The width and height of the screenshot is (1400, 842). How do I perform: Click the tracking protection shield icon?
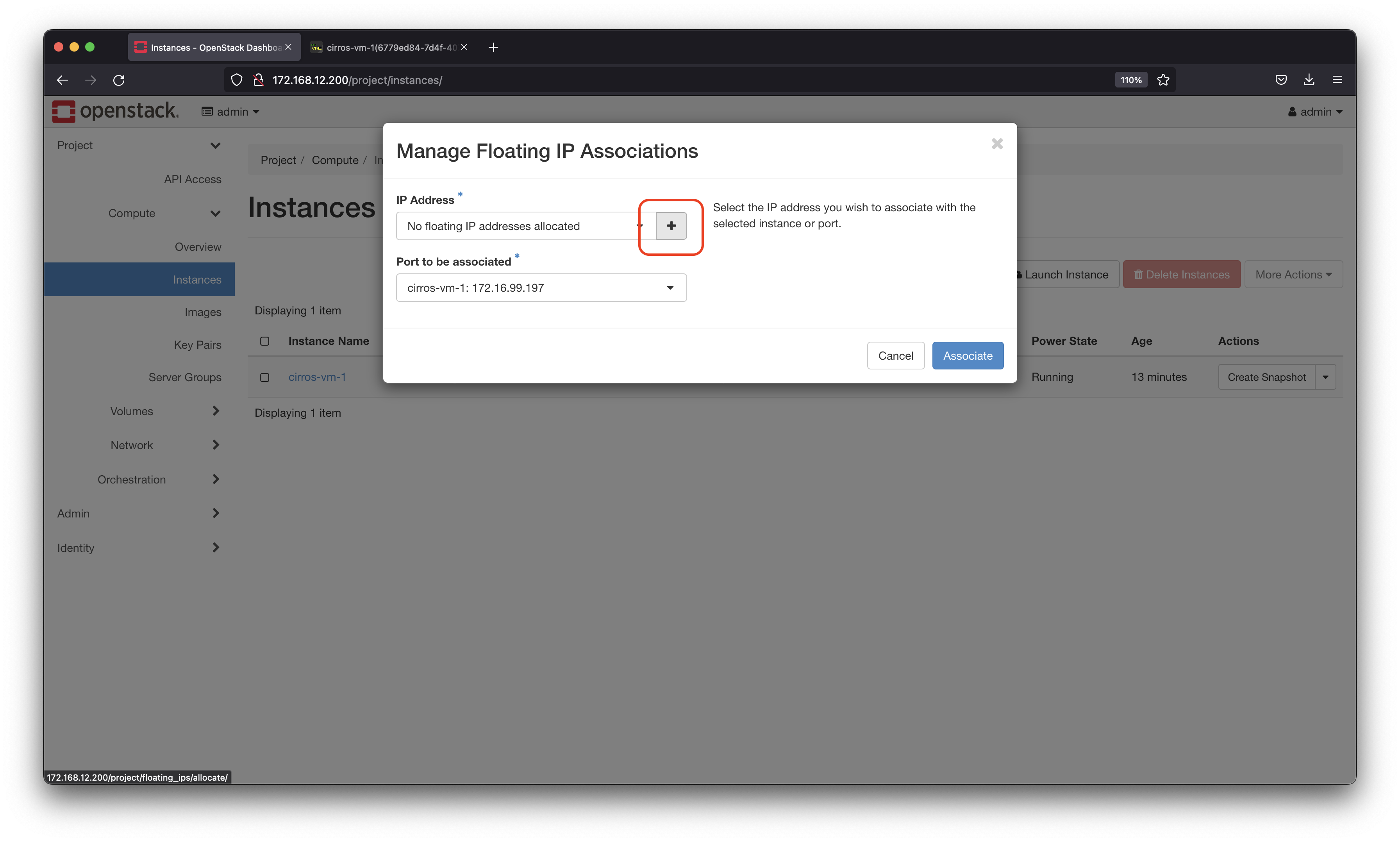click(x=237, y=80)
